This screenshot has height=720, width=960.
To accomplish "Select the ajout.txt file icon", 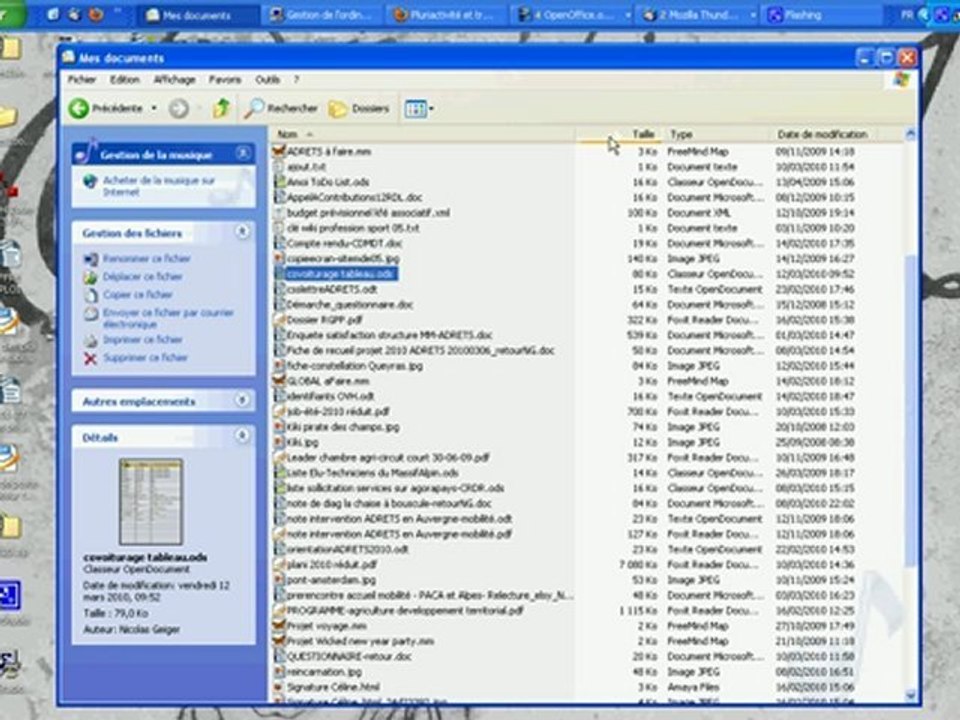I will (x=279, y=167).
